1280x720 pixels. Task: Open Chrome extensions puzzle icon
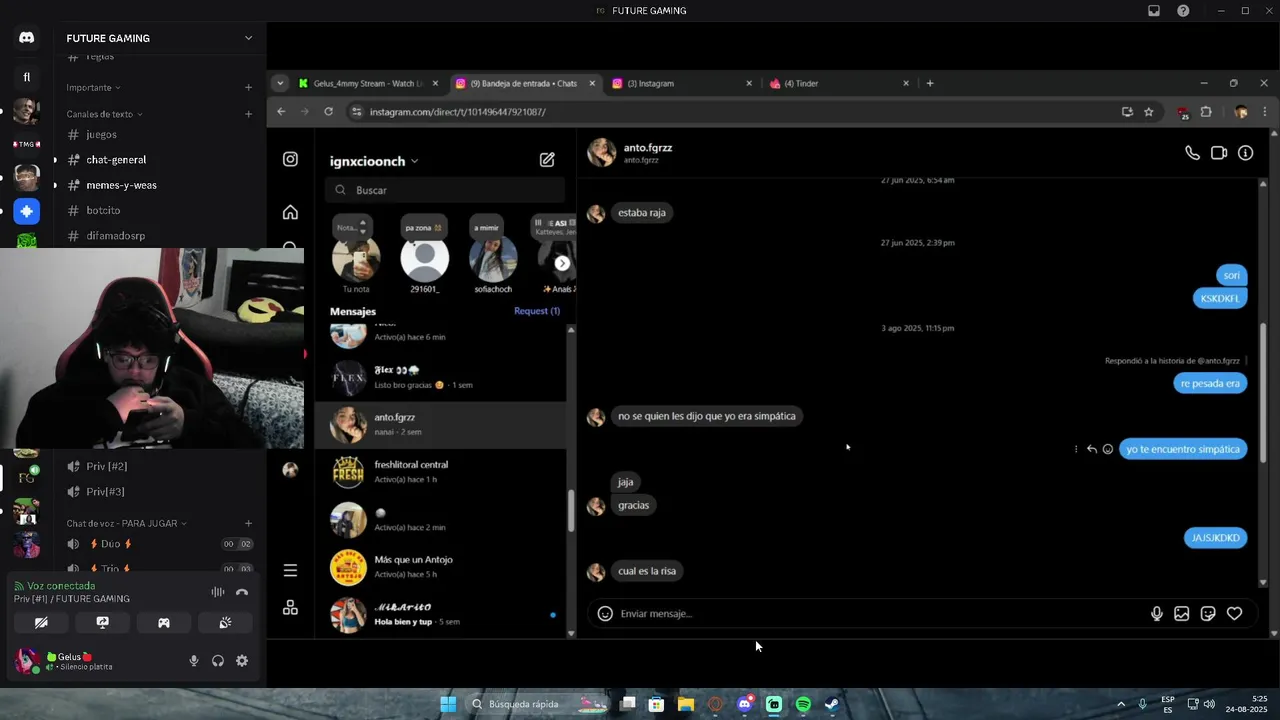pos(1206,112)
